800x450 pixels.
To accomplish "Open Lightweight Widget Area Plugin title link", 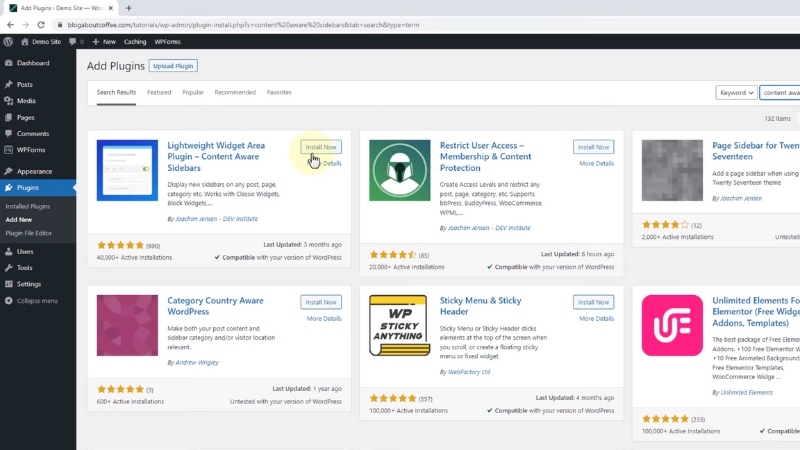I will click(x=216, y=157).
